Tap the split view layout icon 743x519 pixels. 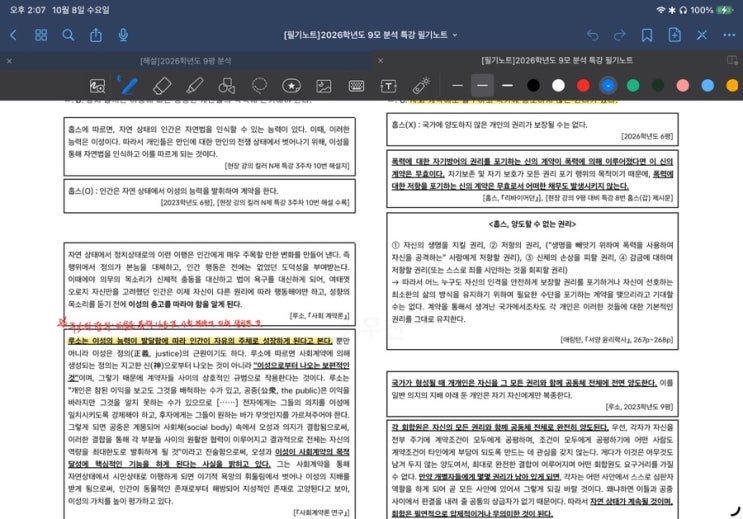point(732,60)
